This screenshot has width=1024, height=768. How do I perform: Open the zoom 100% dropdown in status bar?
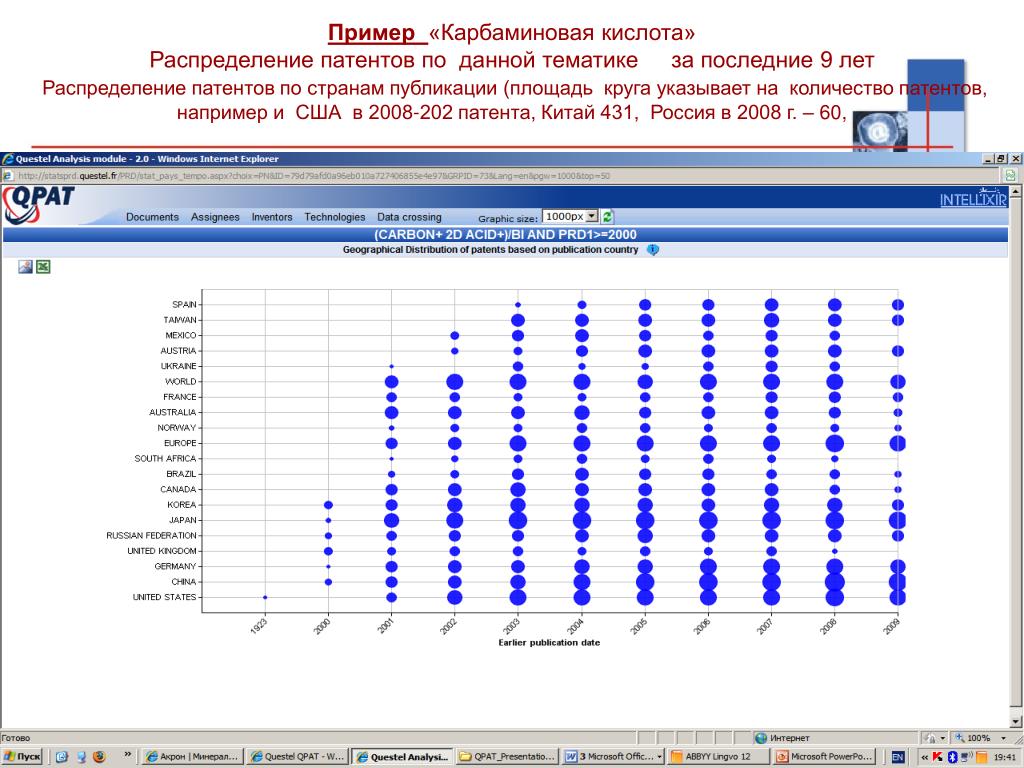click(x=1004, y=738)
